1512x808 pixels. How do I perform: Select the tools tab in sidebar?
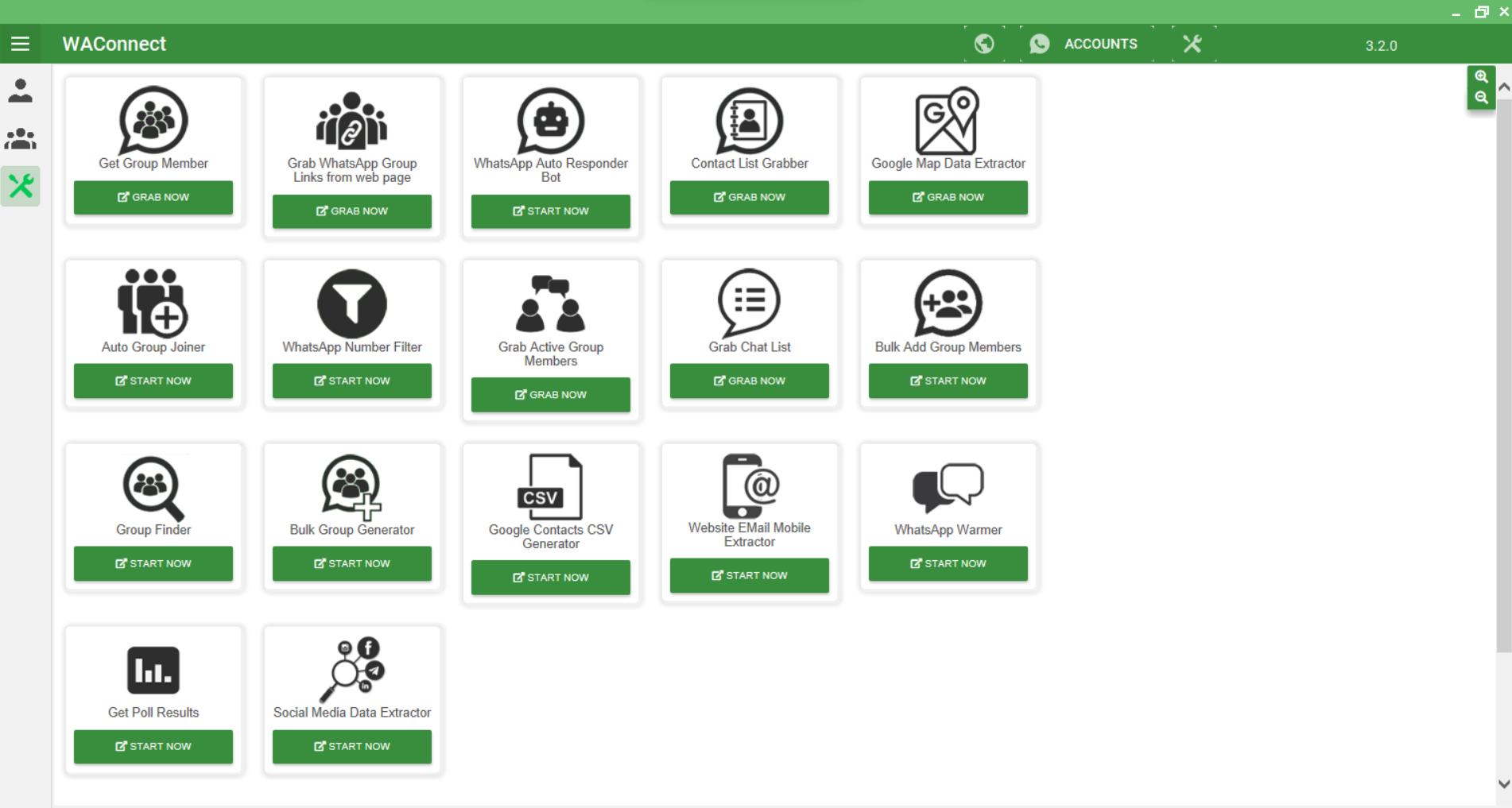pos(20,186)
